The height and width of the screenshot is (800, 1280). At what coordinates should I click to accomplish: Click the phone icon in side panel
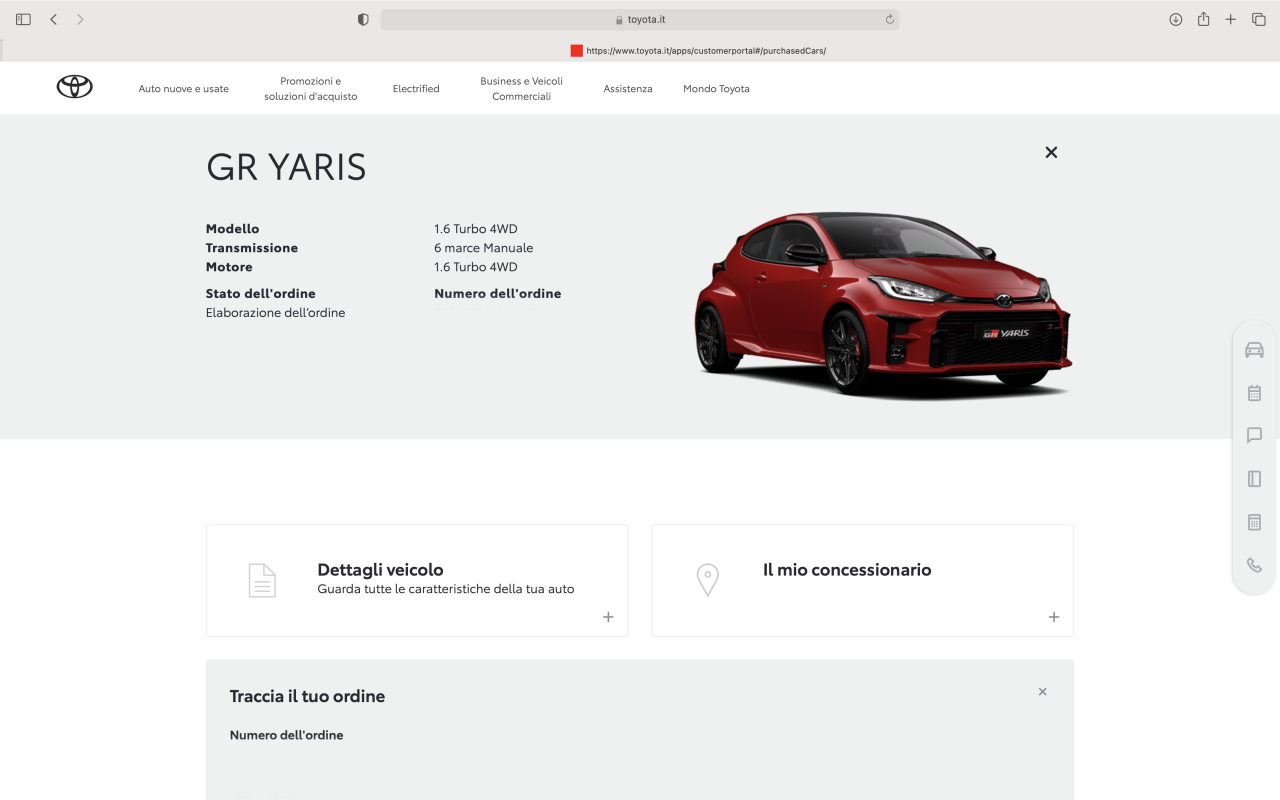tap(1254, 565)
